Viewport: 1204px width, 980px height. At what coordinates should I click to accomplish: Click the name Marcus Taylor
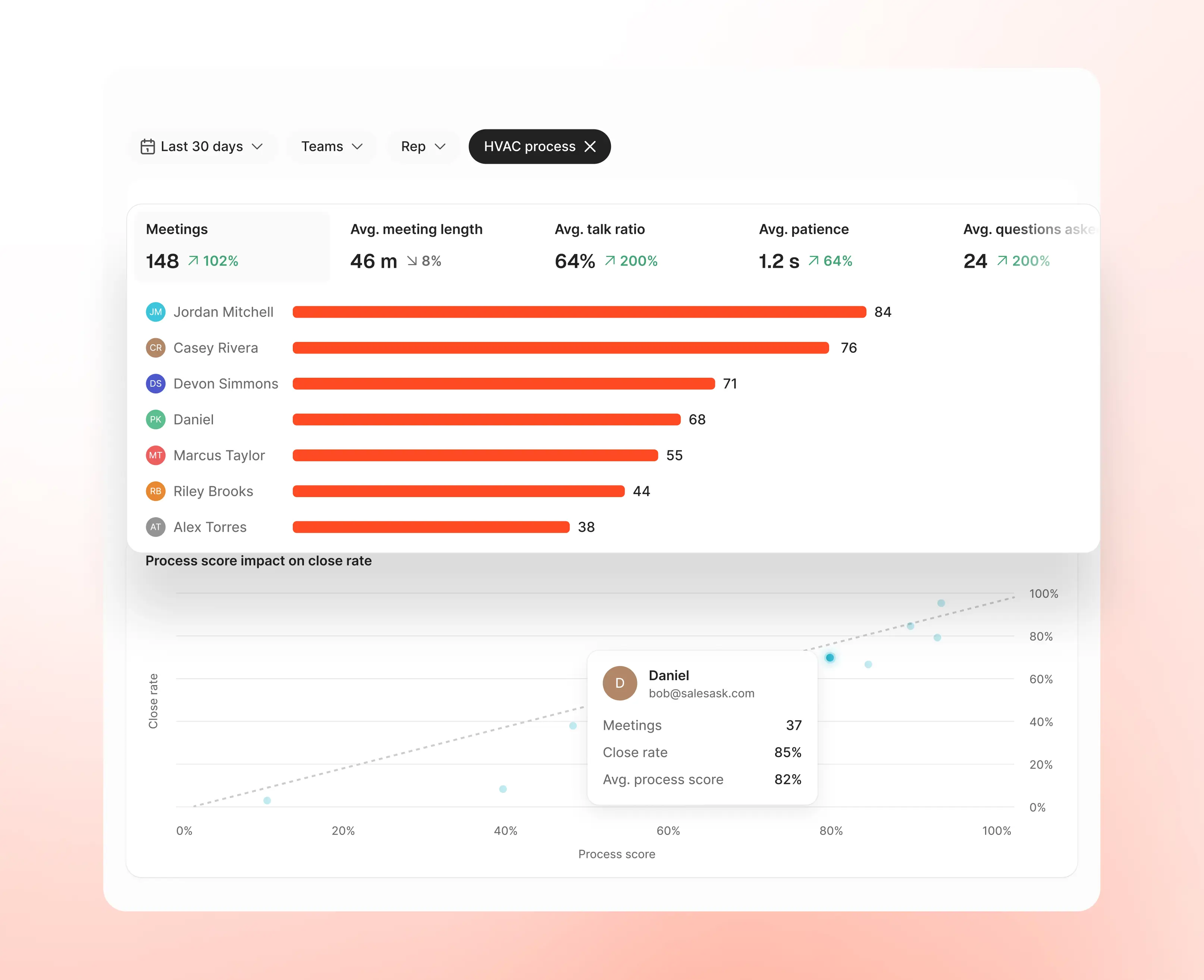coord(219,456)
